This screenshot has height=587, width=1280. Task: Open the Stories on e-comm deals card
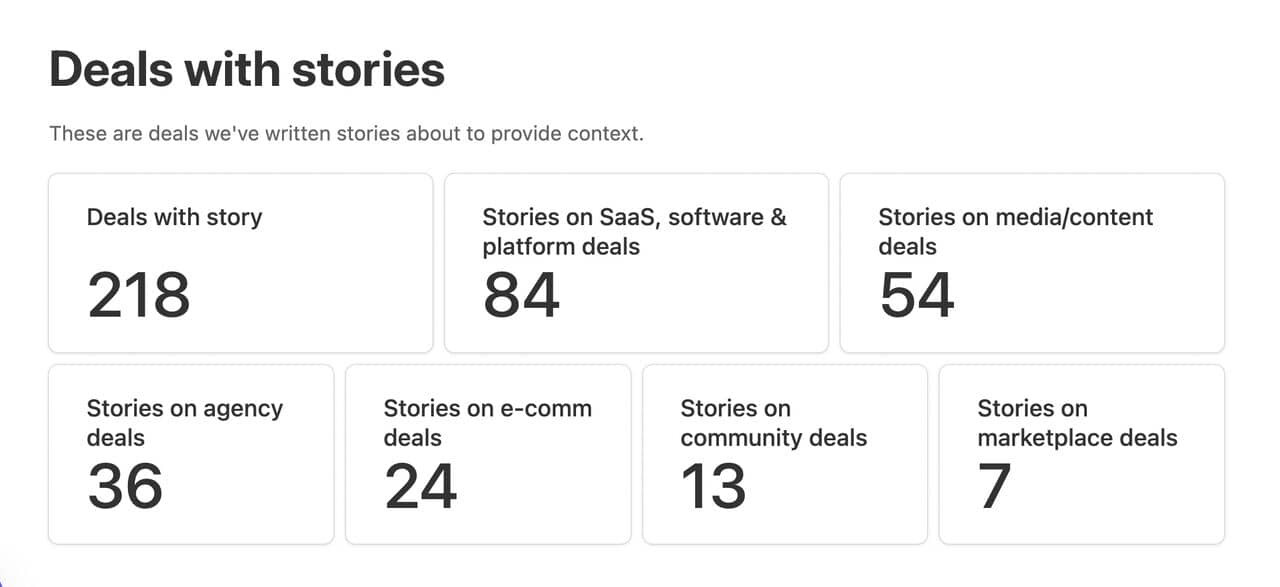click(x=488, y=454)
